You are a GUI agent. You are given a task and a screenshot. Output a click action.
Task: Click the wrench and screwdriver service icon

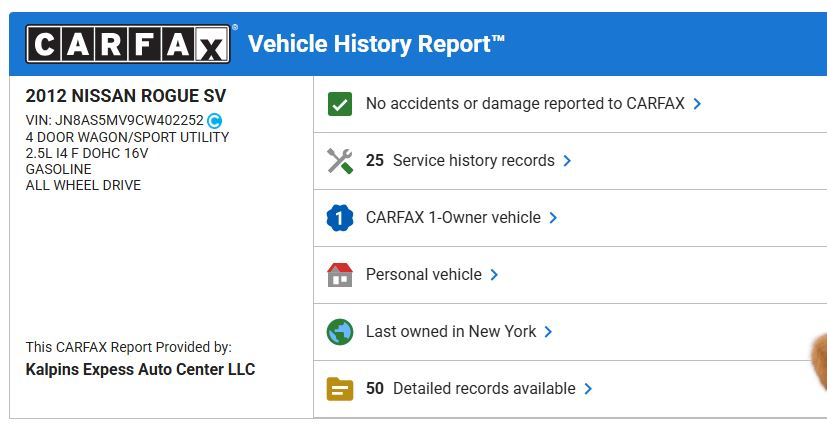(340, 161)
